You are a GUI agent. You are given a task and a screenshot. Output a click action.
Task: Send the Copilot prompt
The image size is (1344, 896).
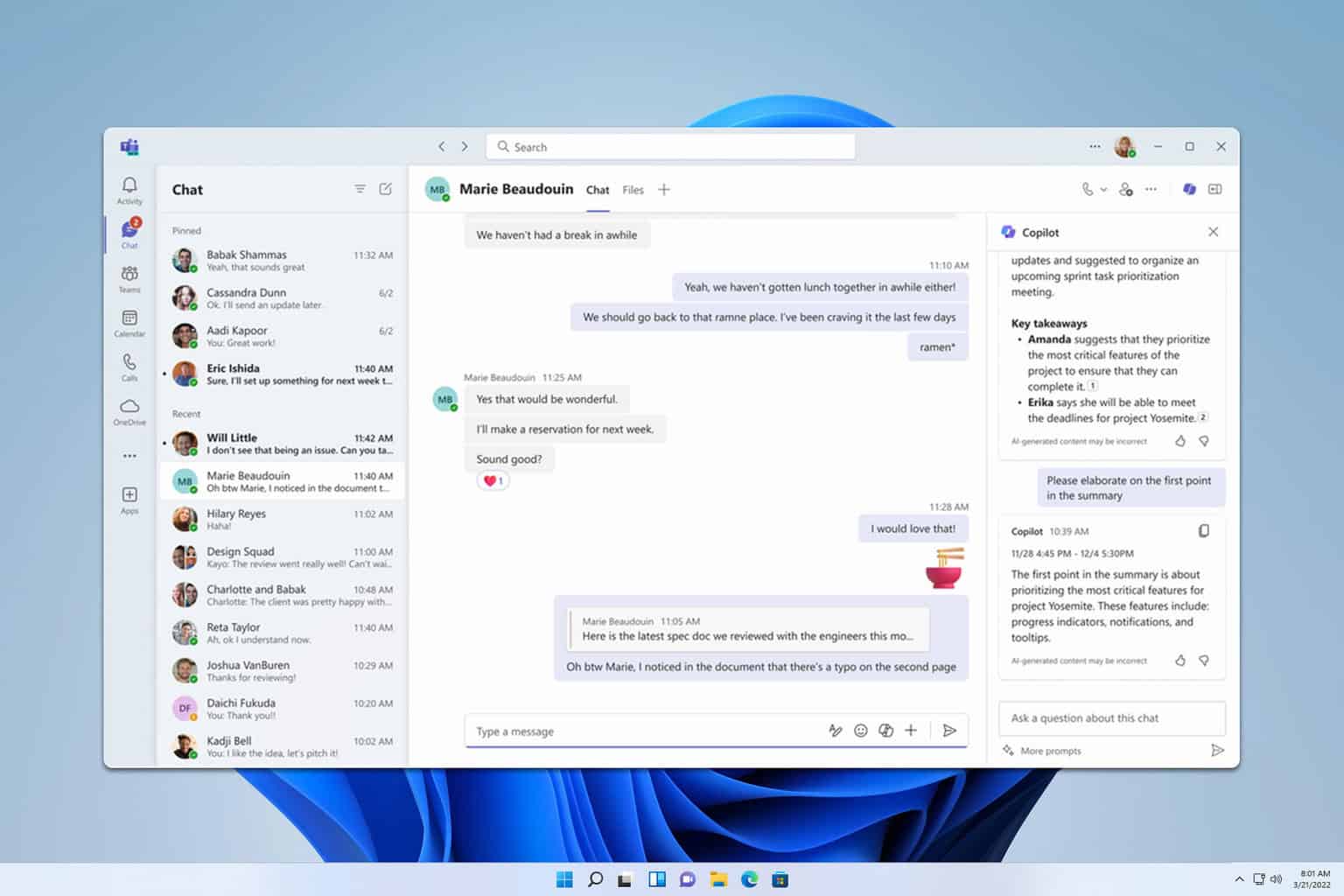(1217, 750)
